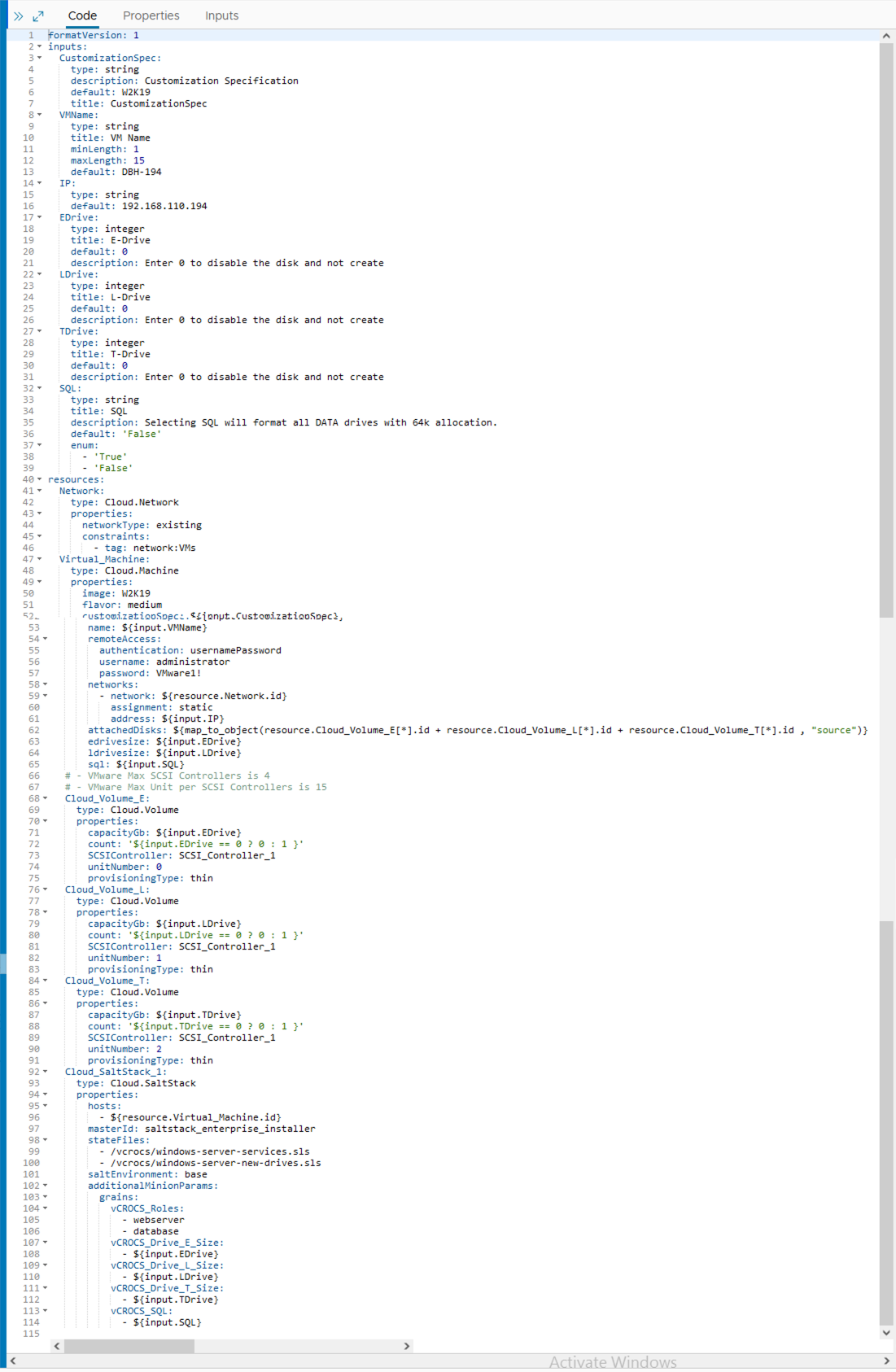
Task: Click left arrow of the bottom page scrollbar
Action: (12, 1361)
